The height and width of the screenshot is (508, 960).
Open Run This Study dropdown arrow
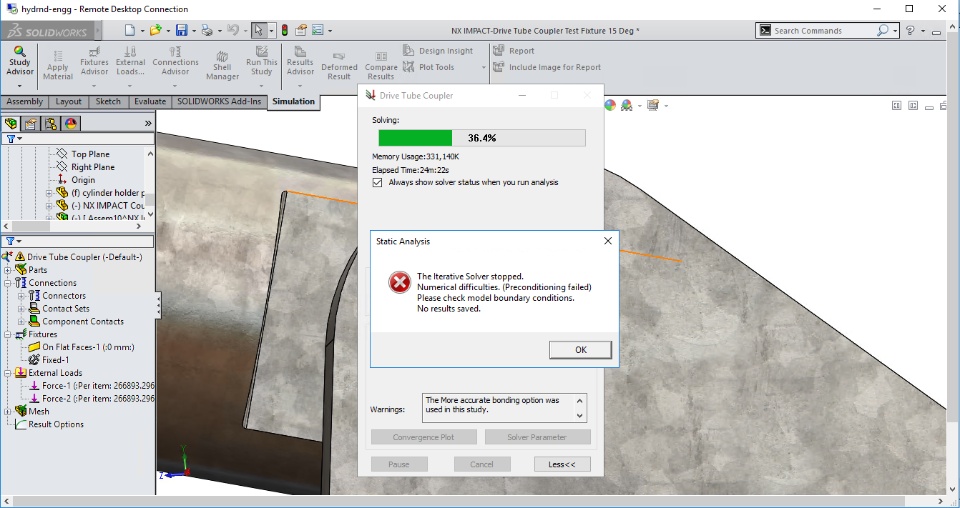tap(261, 86)
